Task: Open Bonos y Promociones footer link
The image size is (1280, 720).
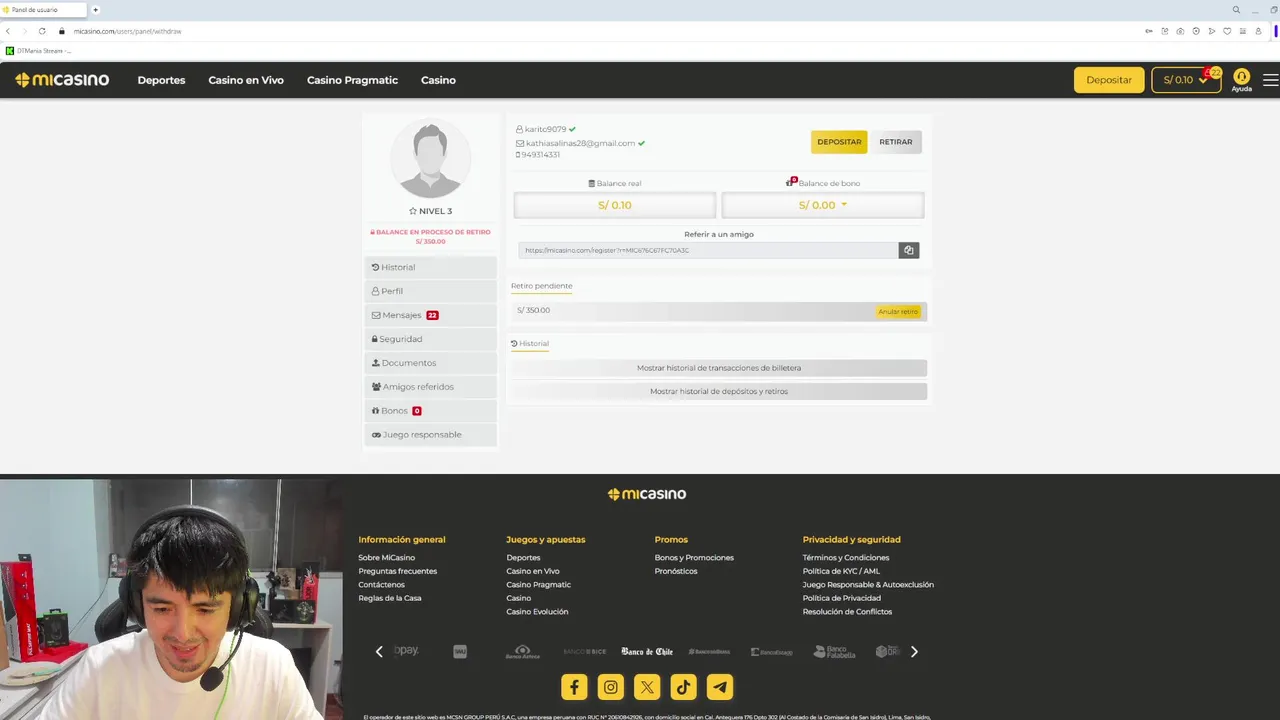Action: coord(694,558)
